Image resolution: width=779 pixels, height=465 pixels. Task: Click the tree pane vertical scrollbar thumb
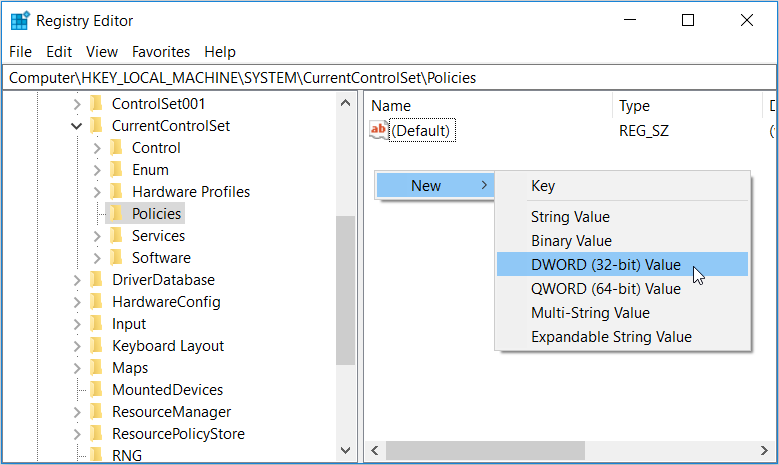[345, 290]
